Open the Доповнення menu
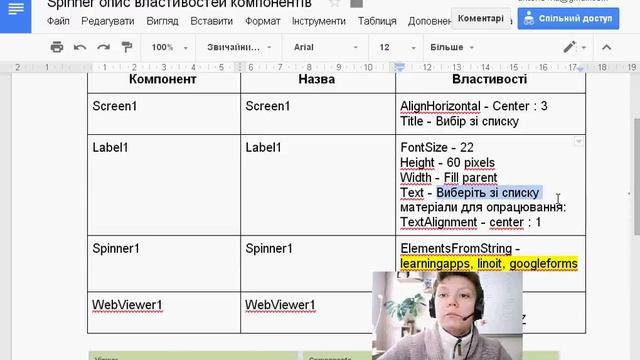Screen dimensions: 640x360 click(429, 21)
